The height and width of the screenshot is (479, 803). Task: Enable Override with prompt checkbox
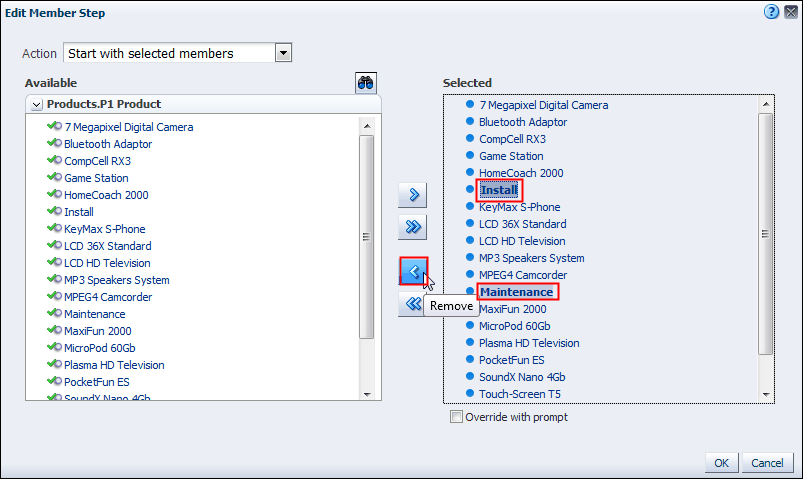coord(457,417)
